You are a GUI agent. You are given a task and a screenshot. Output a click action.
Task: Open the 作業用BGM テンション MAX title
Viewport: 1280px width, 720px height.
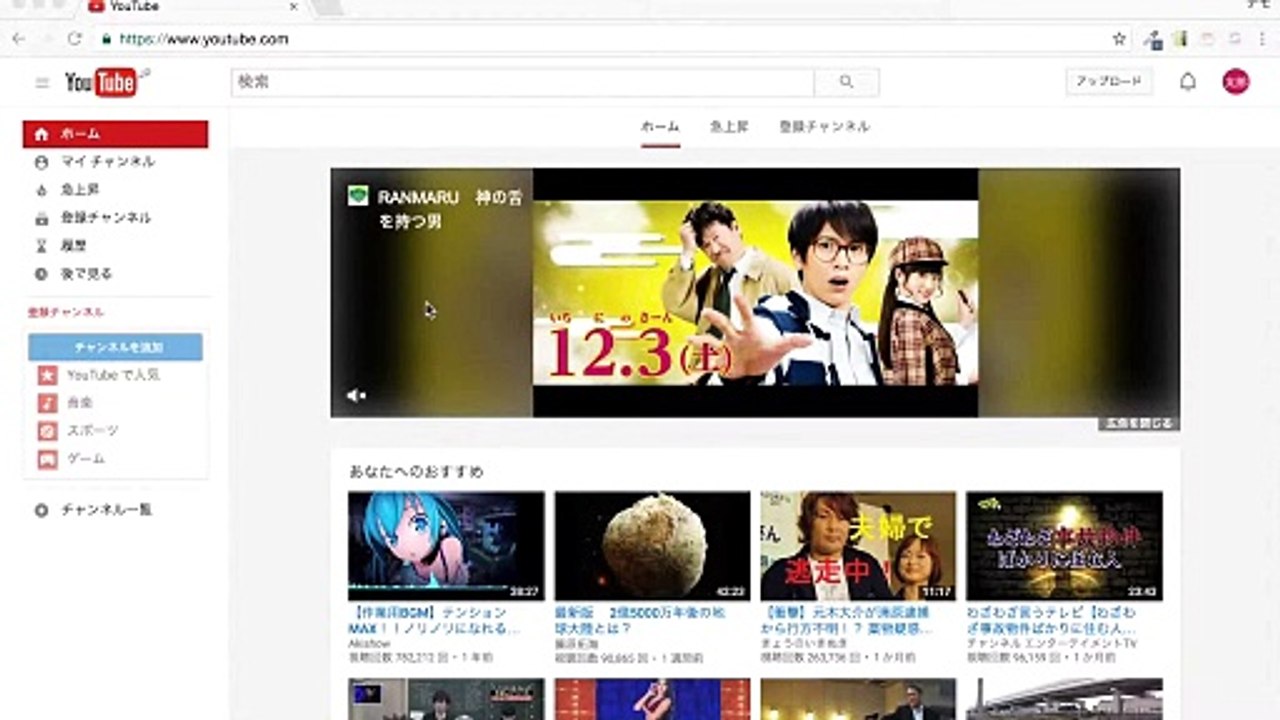436,620
